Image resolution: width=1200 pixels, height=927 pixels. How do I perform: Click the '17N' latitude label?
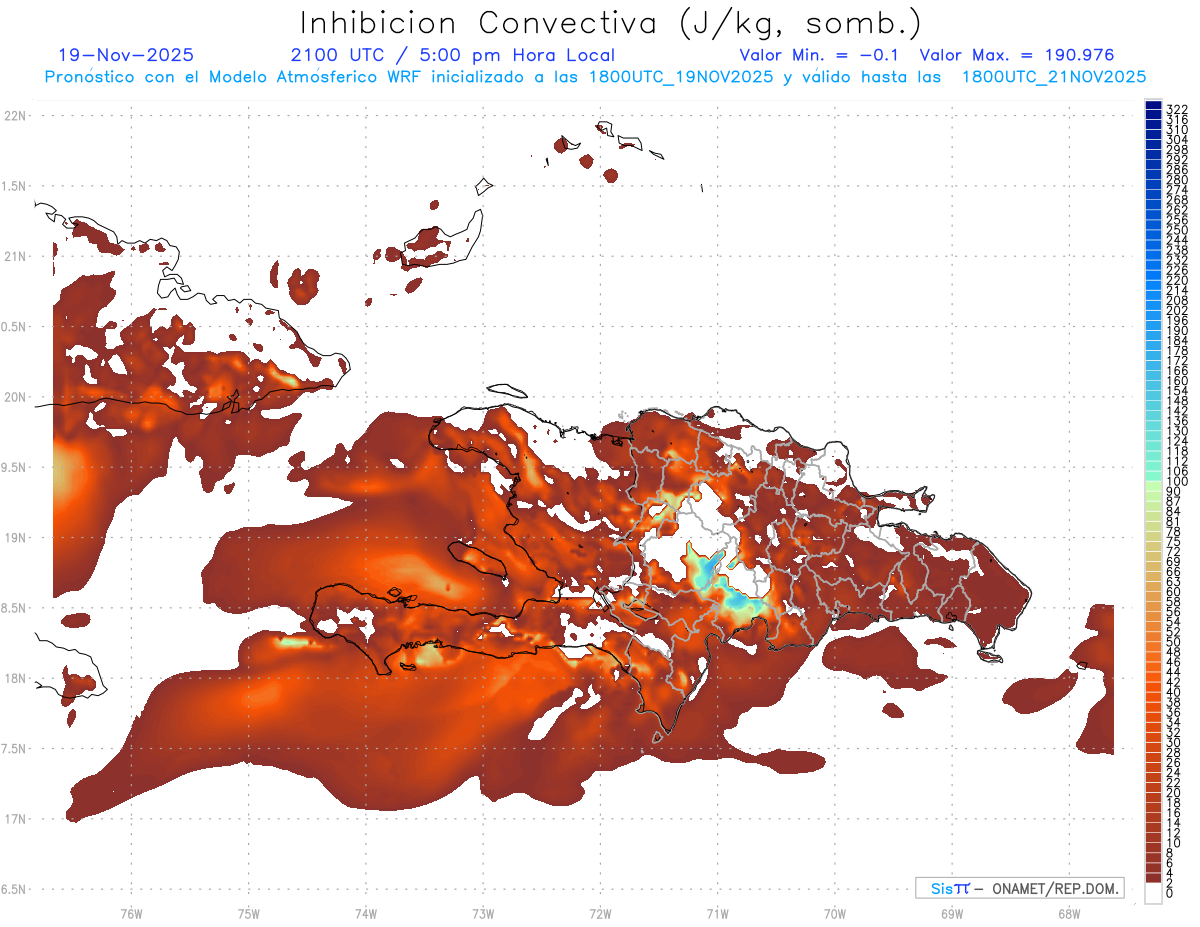pos(14,819)
